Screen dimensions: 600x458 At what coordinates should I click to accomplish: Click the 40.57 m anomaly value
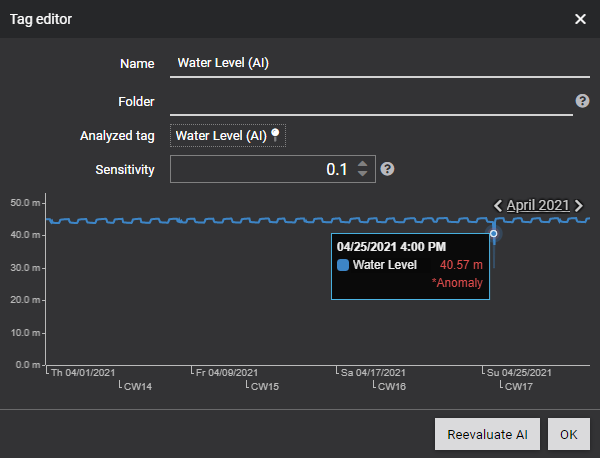(x=461, y=264)
